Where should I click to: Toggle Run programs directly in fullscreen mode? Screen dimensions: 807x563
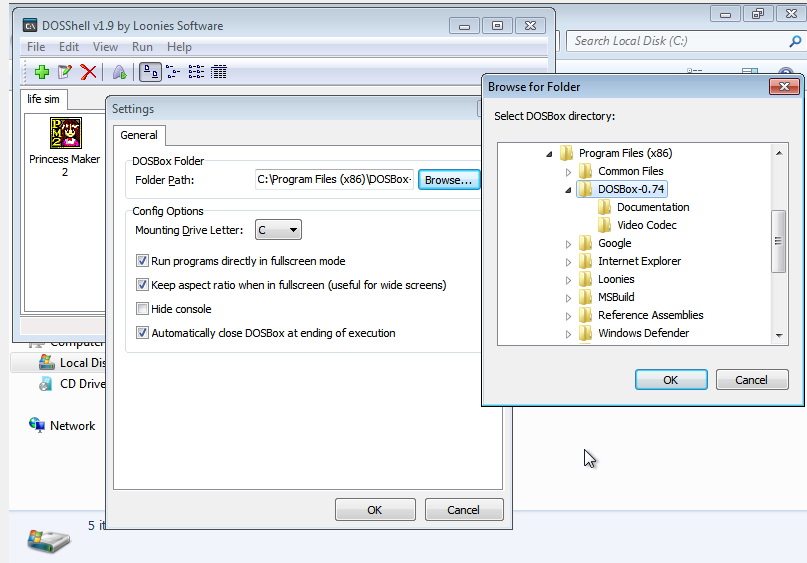pos(142,261)
